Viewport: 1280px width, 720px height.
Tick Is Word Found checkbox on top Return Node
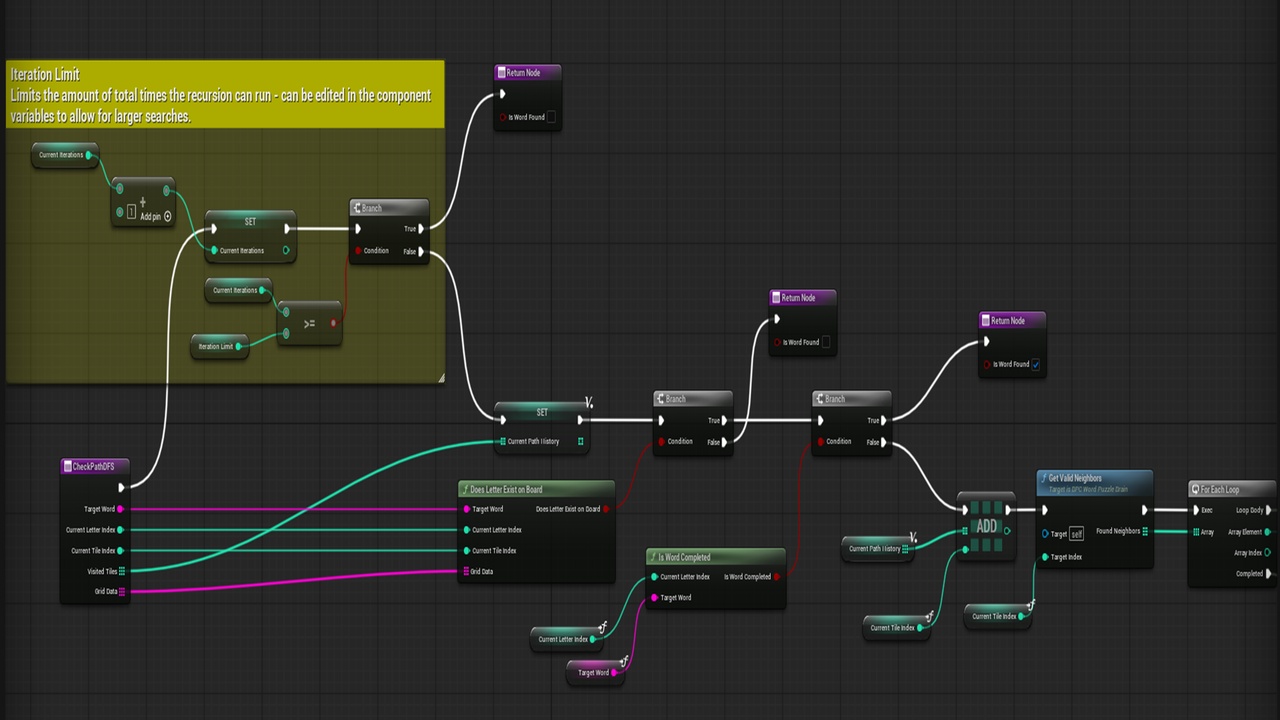pos(550,117)
